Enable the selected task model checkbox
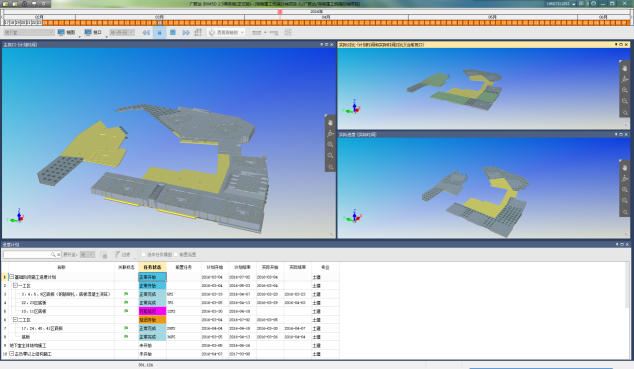 point(143,255)
